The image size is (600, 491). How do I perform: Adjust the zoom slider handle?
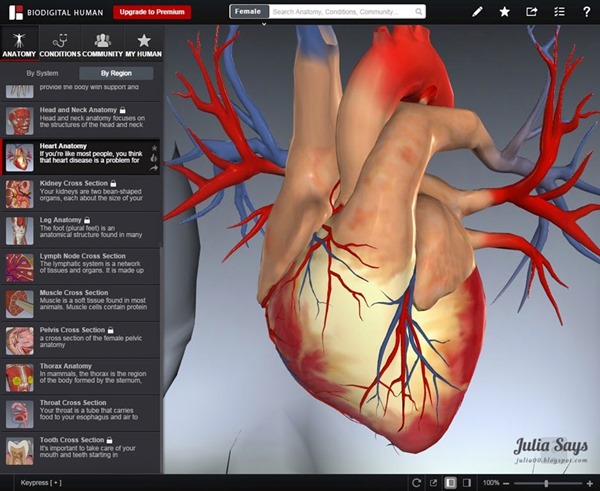[546, 482]
